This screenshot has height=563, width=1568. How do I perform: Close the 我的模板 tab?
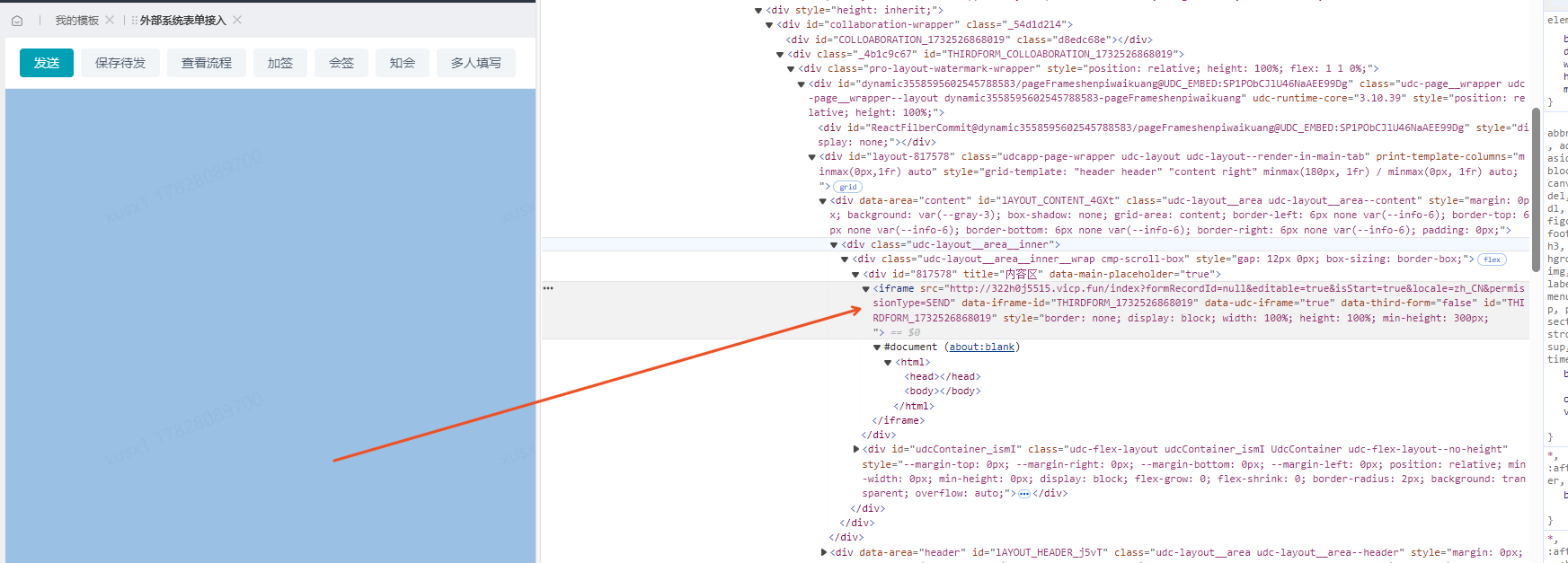pyautogui.click(x=110, y=20)
